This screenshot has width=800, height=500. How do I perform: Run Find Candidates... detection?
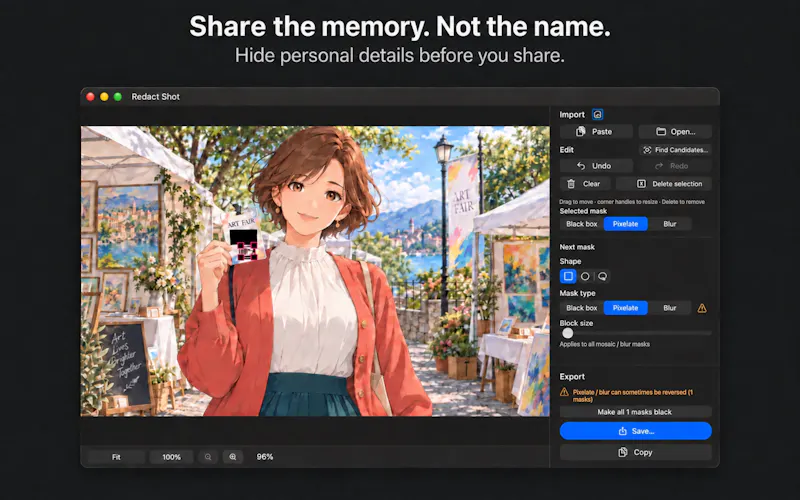point(675,150)
